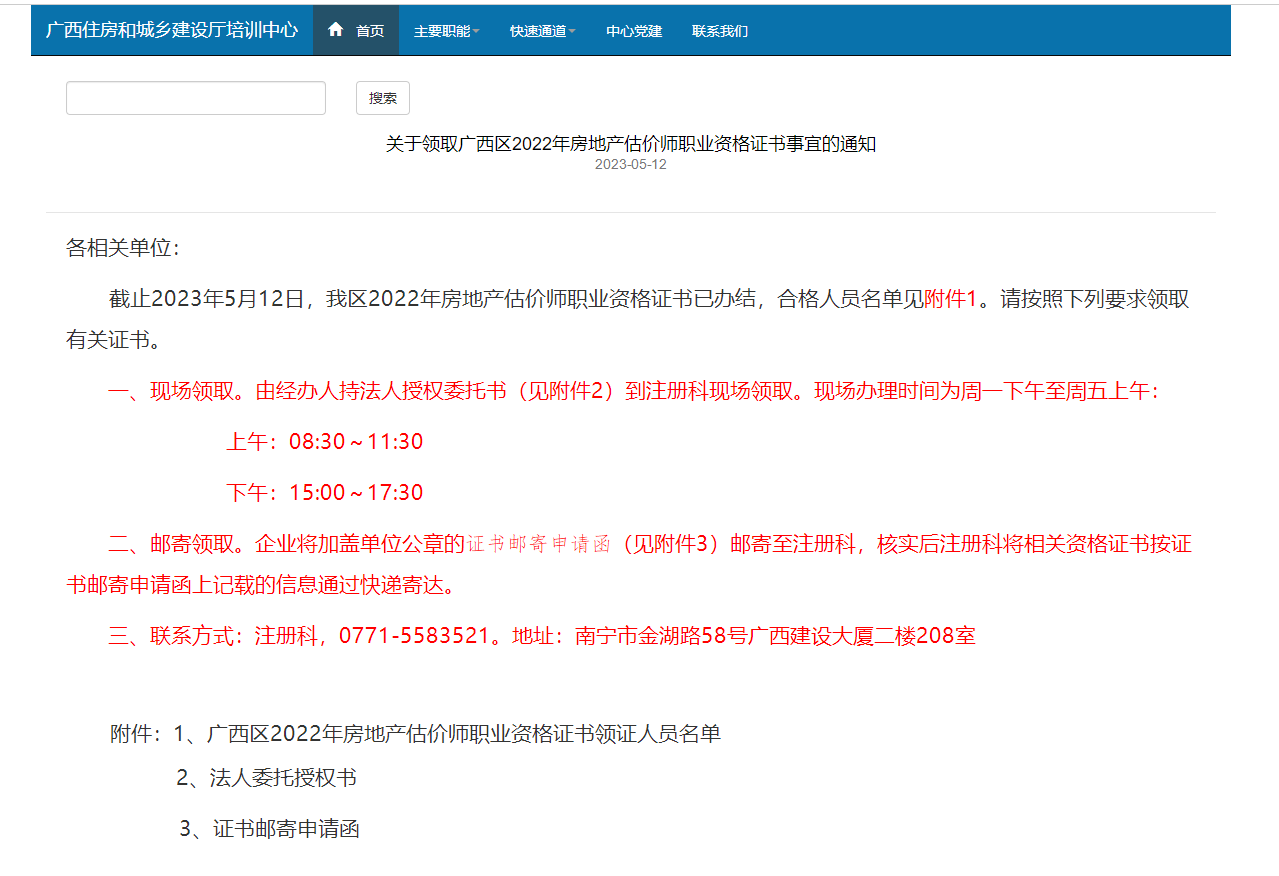Click the afternoon hours 15:00～17:30
This screenshot has width=1279, height=876.
pos(356,493)
